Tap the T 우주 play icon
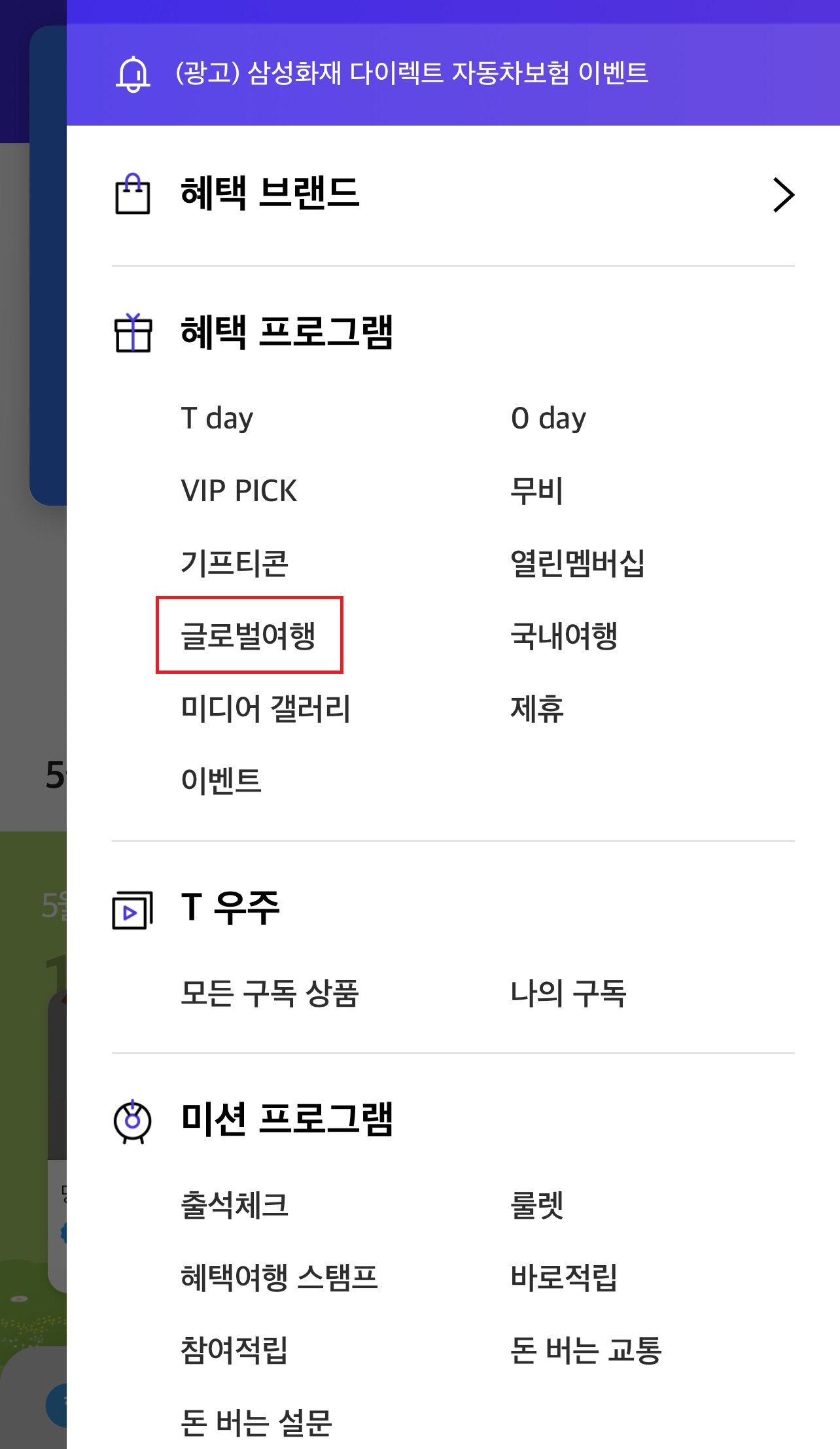 pyautogui.click(x=133, y=909)
